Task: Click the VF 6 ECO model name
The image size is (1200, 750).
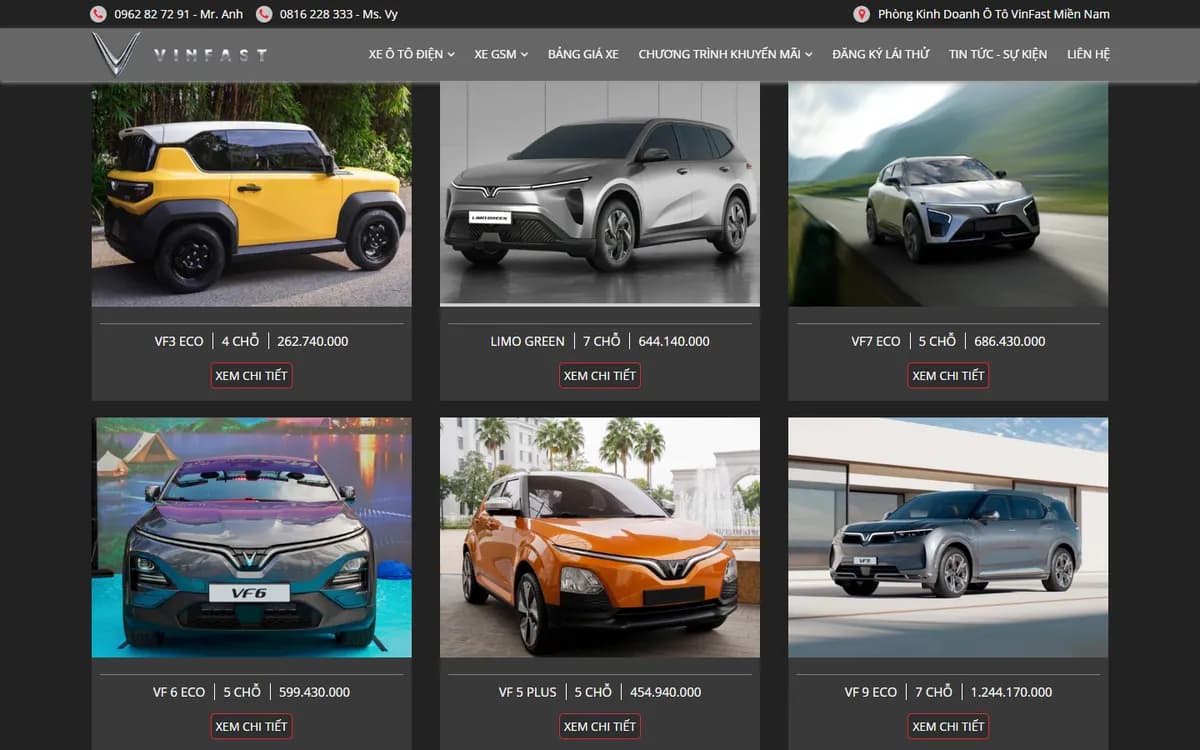Action: click(179, 692)
